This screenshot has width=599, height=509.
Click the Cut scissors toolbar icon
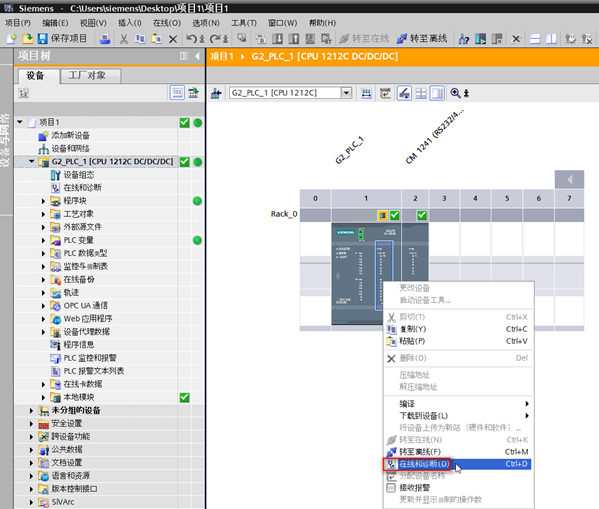(x=124, y=39)
